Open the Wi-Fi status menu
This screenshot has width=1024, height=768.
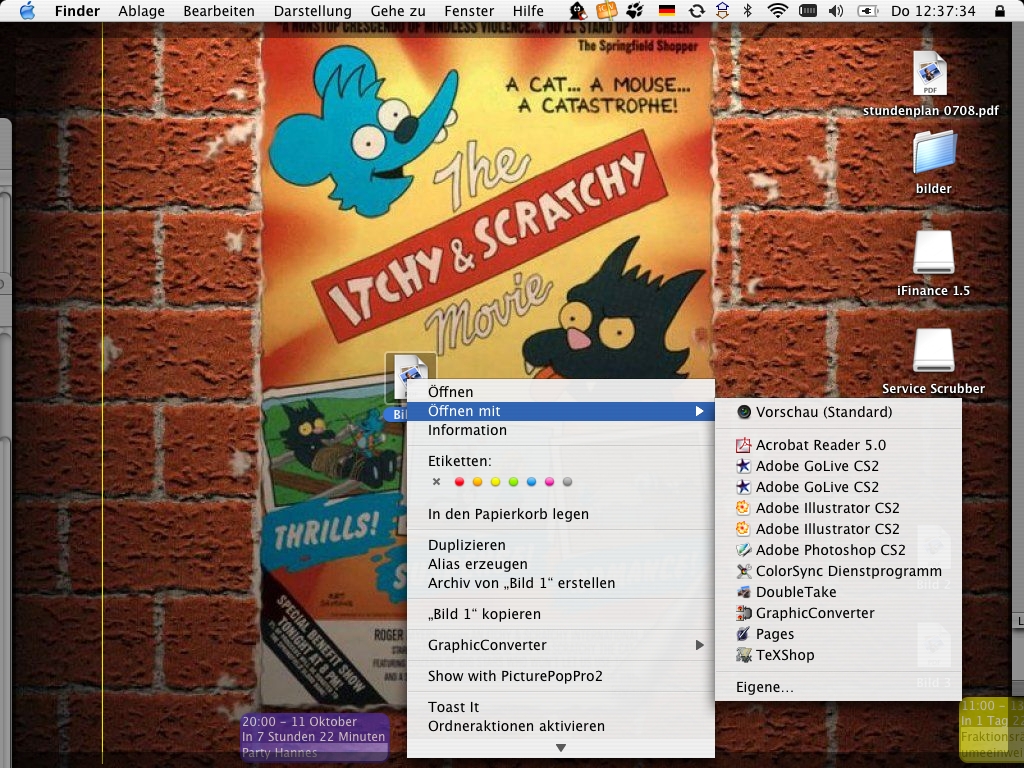point(777,10)
